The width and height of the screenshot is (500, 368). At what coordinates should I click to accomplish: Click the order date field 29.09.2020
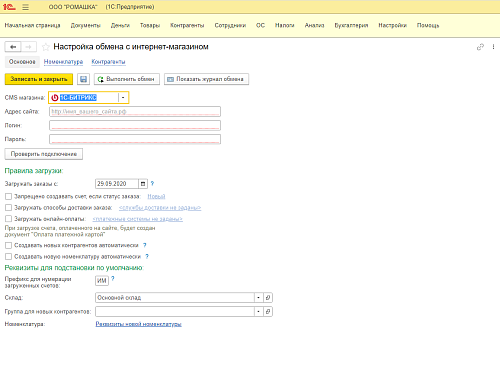pyautogui.click(x=117, y=184)
